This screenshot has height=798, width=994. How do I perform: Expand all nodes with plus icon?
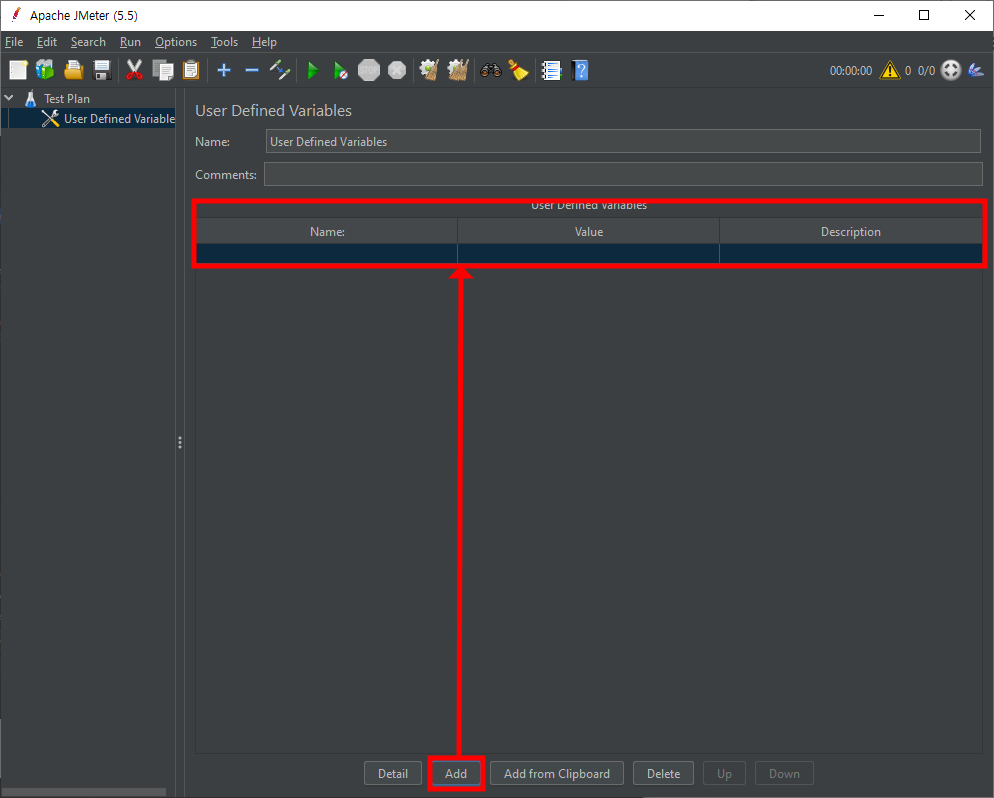pyautogui.click(x=224, y=70)
